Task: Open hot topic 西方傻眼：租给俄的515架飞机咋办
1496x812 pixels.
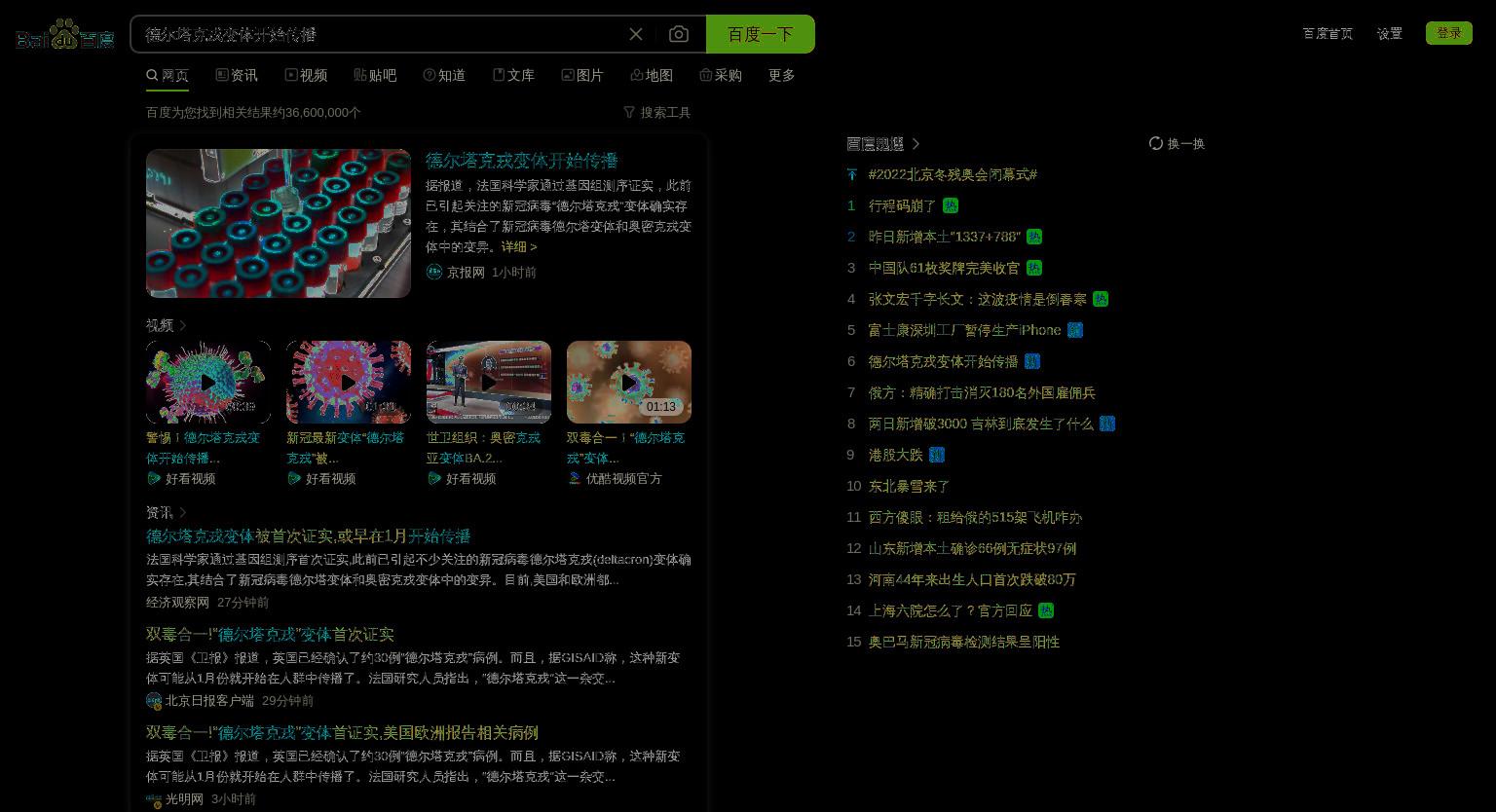Action: [x=975, y=517]
